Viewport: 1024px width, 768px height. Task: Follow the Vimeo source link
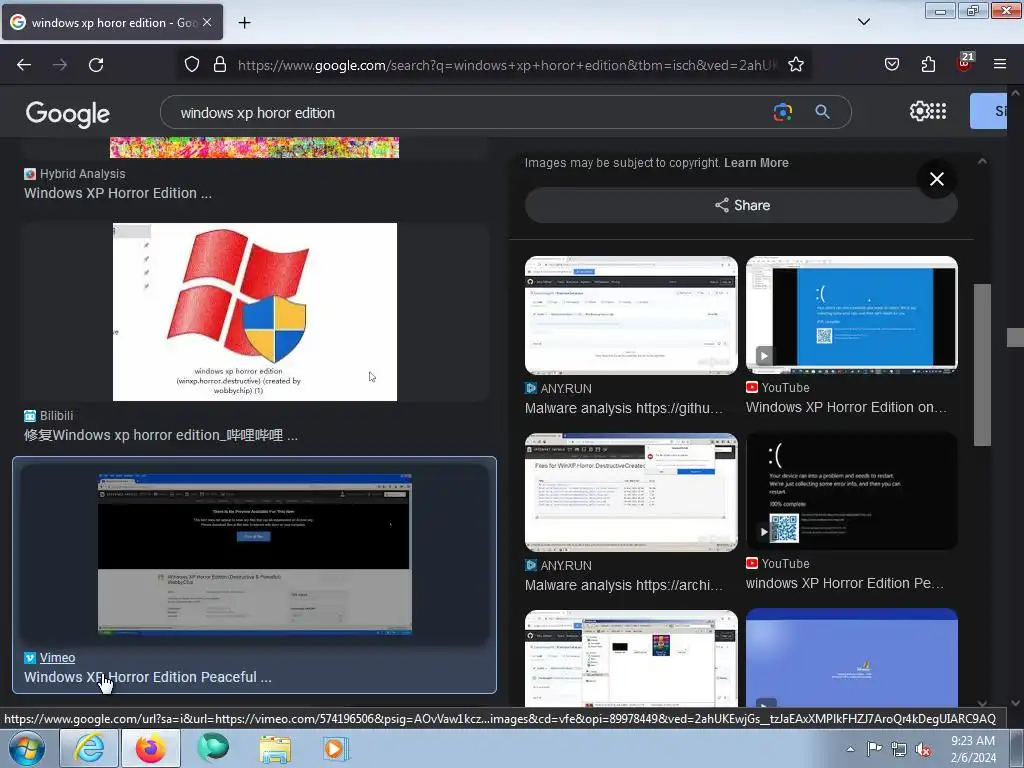pyautogui.click(x=57, y=658)
